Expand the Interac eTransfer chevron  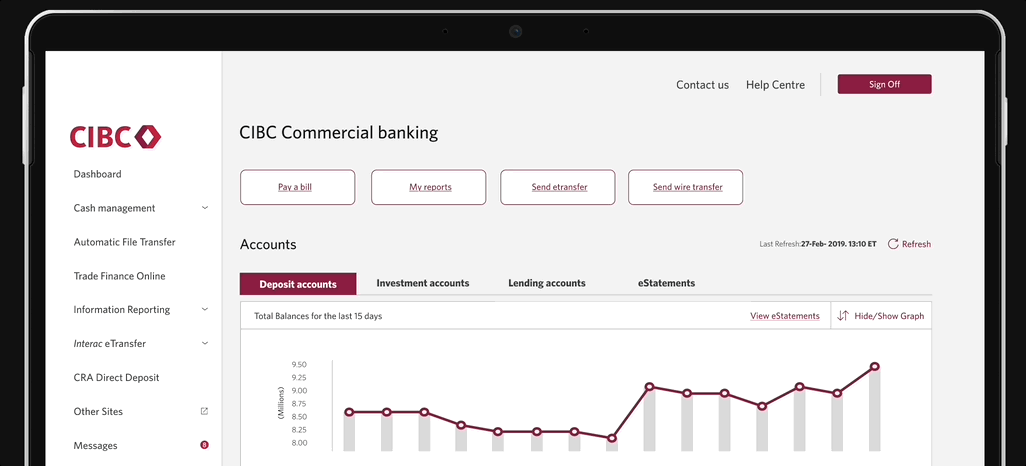tap(205, 344)
